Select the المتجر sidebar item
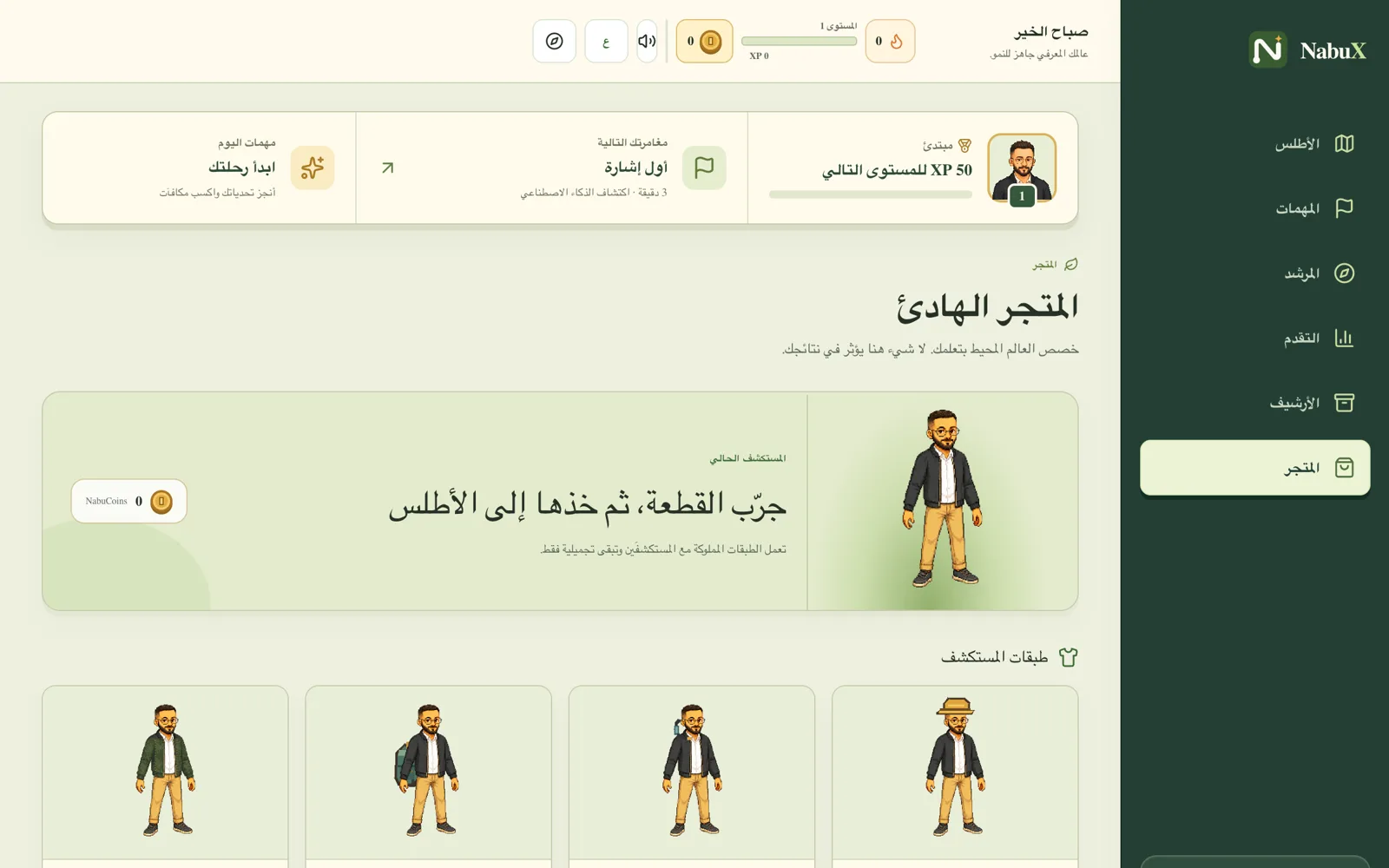This screenshot has width=1389, height=868. pyautogui.click(x=1254, y=468)
